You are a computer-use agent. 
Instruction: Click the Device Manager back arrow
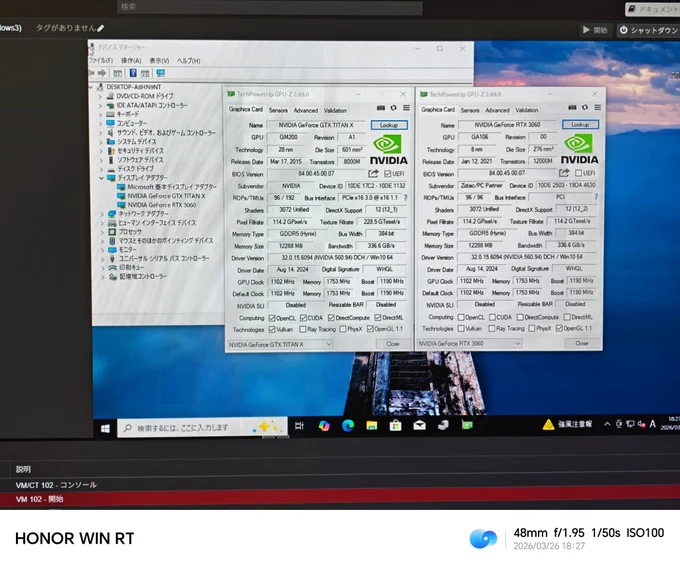tap(92, 73)
